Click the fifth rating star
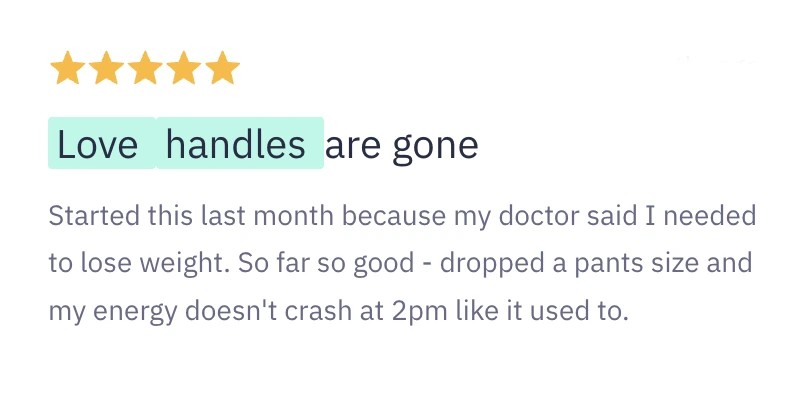812x412 pixels. point(222,69)
